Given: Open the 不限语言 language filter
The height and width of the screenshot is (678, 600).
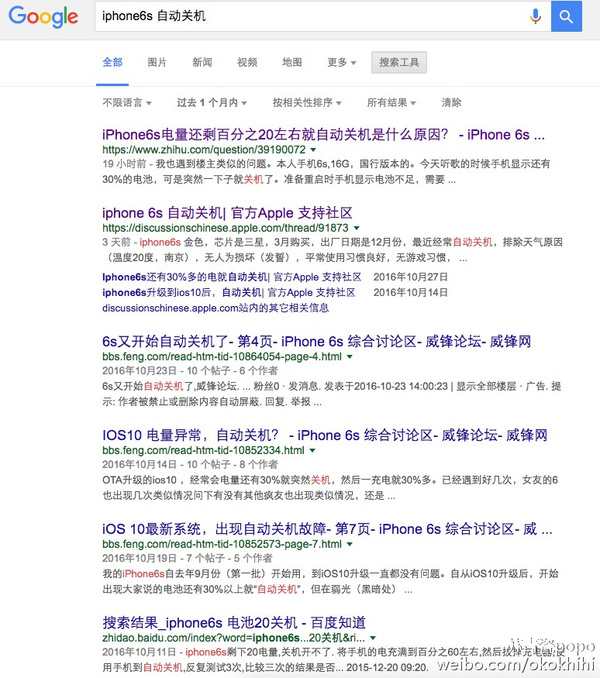Looking at the screenshot, I should 127,102.
